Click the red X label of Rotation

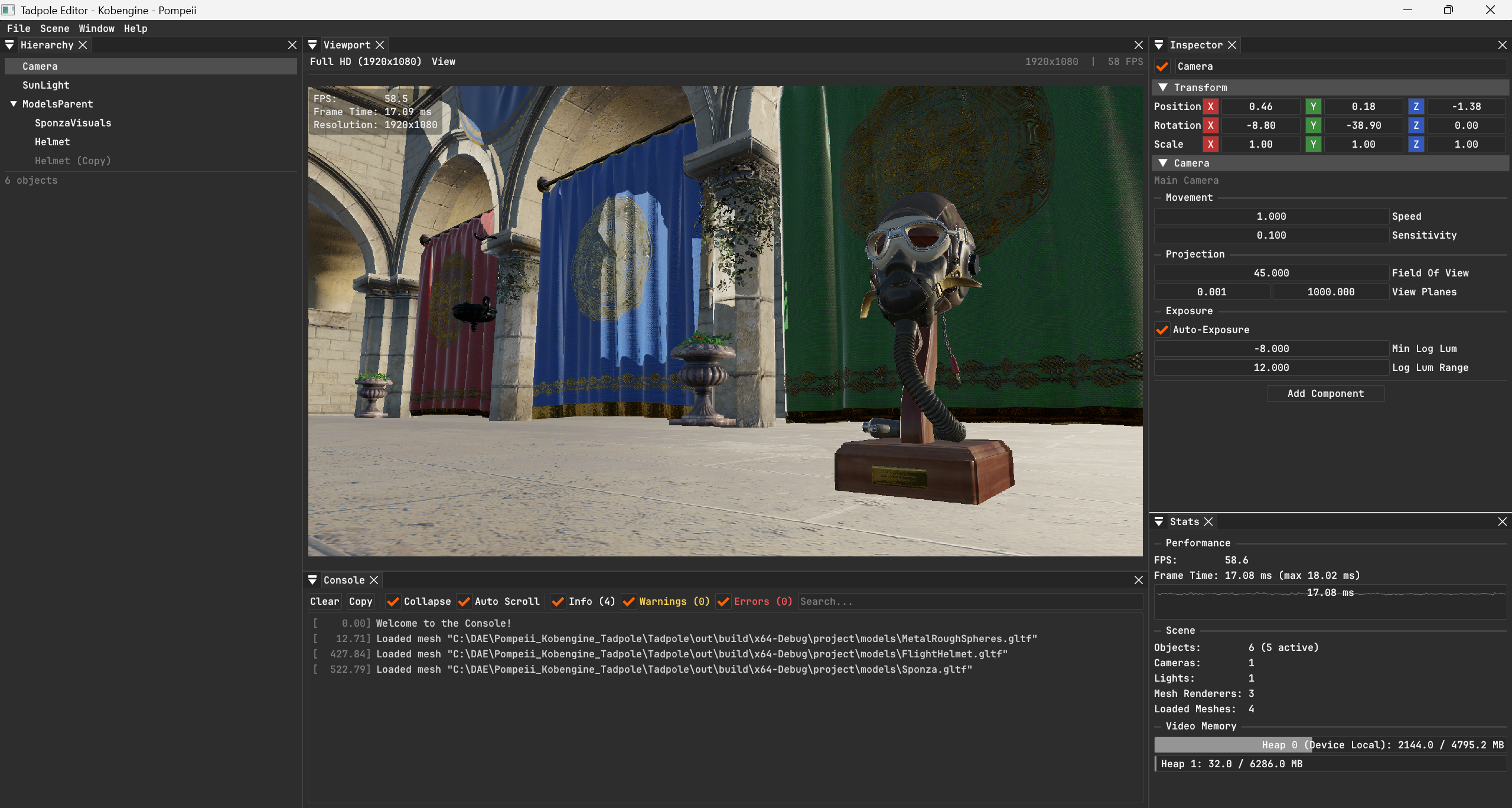(1211, 125)
